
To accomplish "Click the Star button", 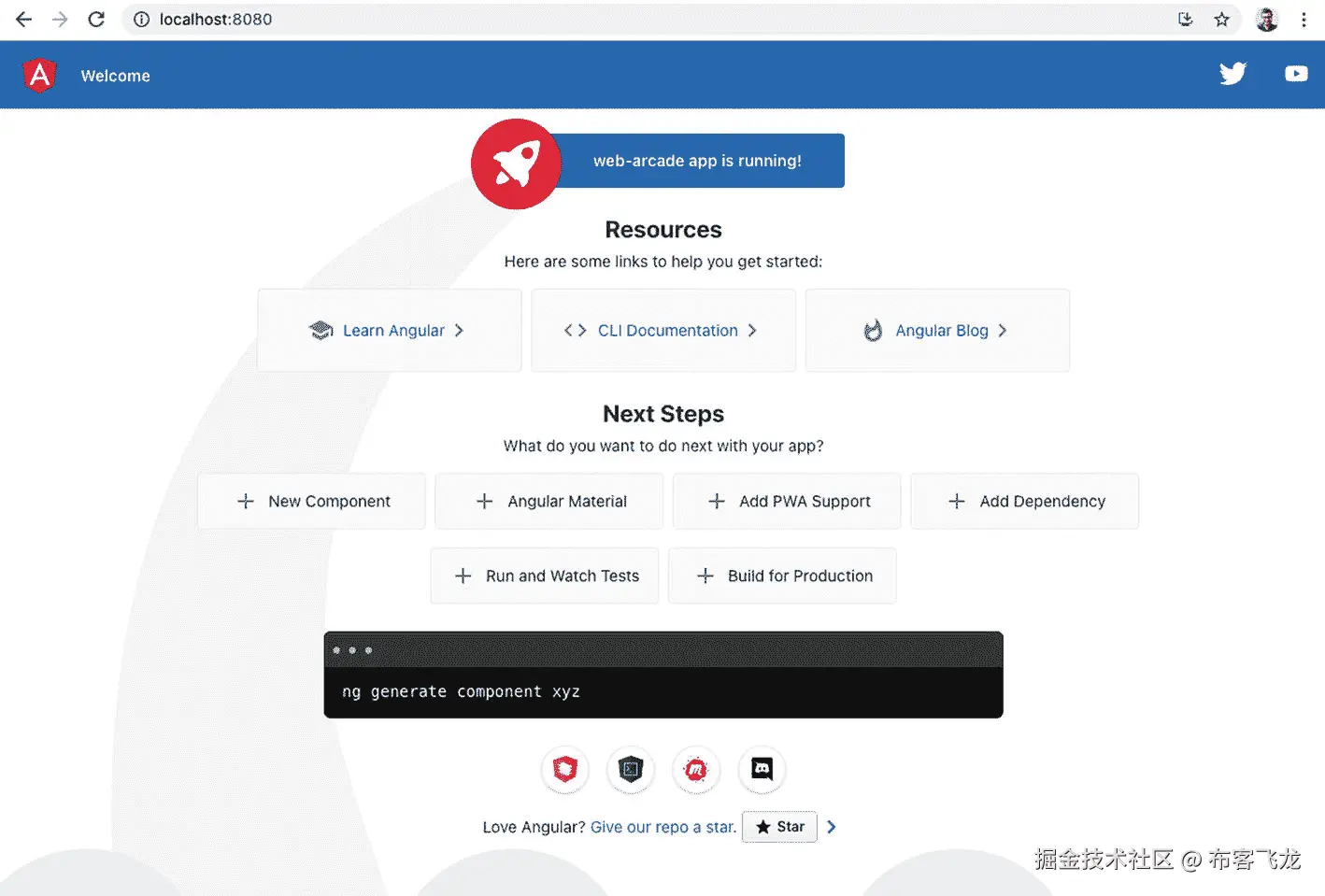I will click(x=779, y=827).
